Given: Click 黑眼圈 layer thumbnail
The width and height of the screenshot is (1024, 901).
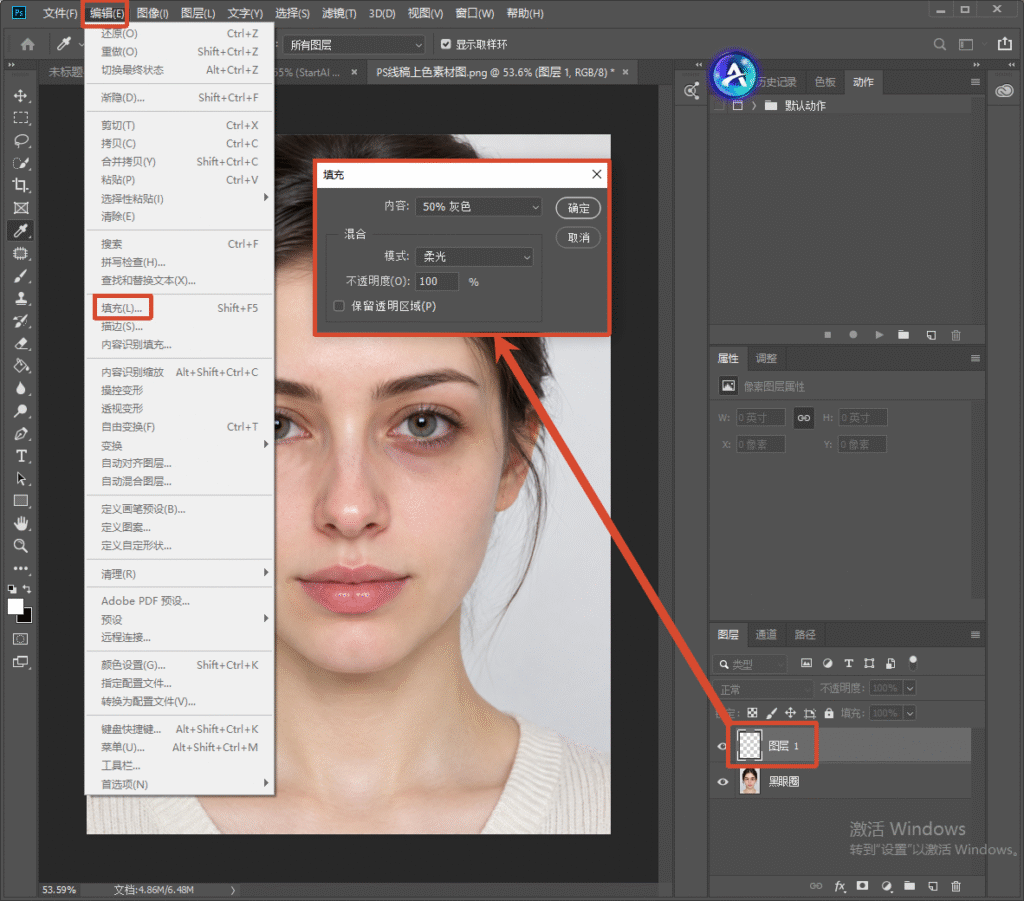Looking at the screenshot, I should coord(749,781).
